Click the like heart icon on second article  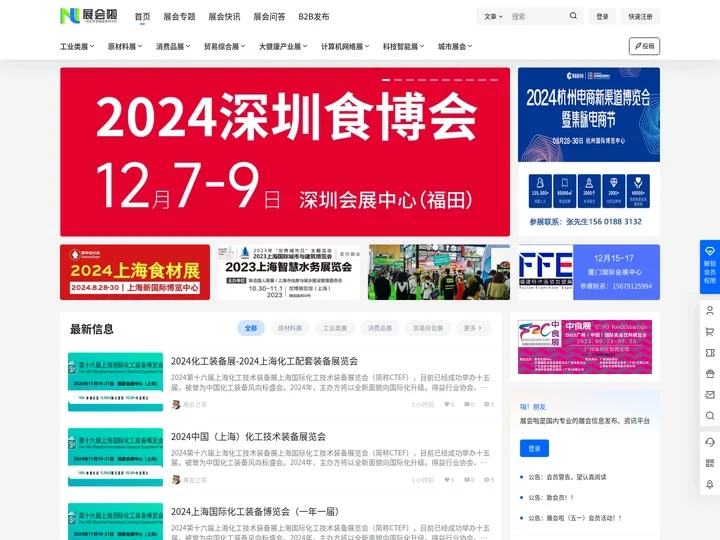[x=447, y=480]
